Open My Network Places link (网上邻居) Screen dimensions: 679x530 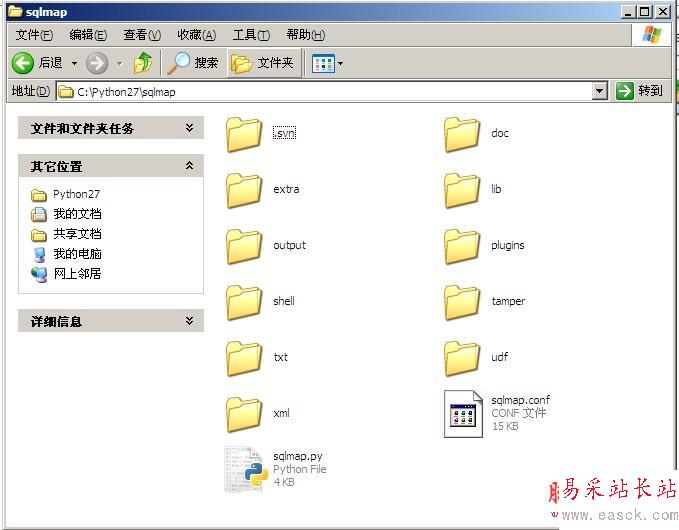pos(66,274)
